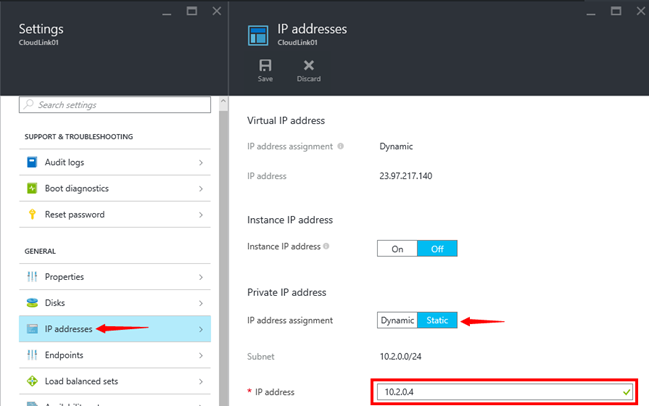Viewport: 649px width, 406px height.
Task: Select Static private IP assignment
Action: (437, 320)
